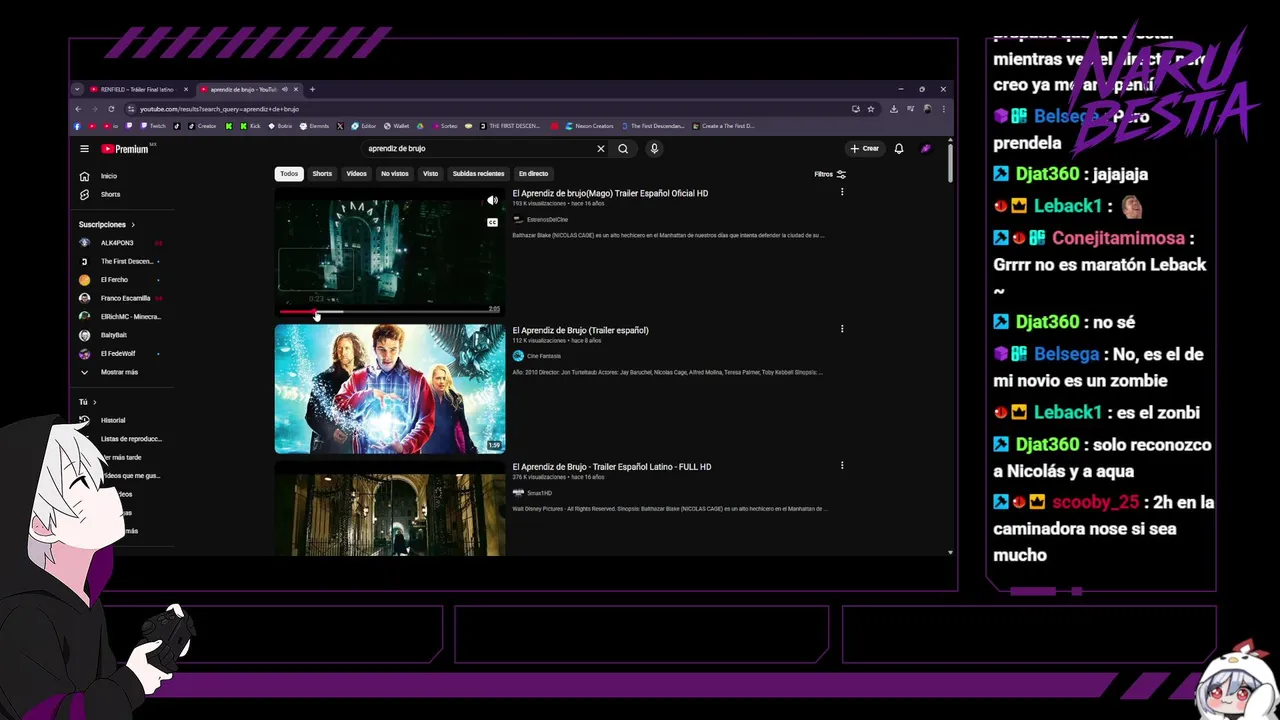The width and height of the screenshot is (1280, 720).
Task: Click the magnifier search button
Action: pos(623,148)
